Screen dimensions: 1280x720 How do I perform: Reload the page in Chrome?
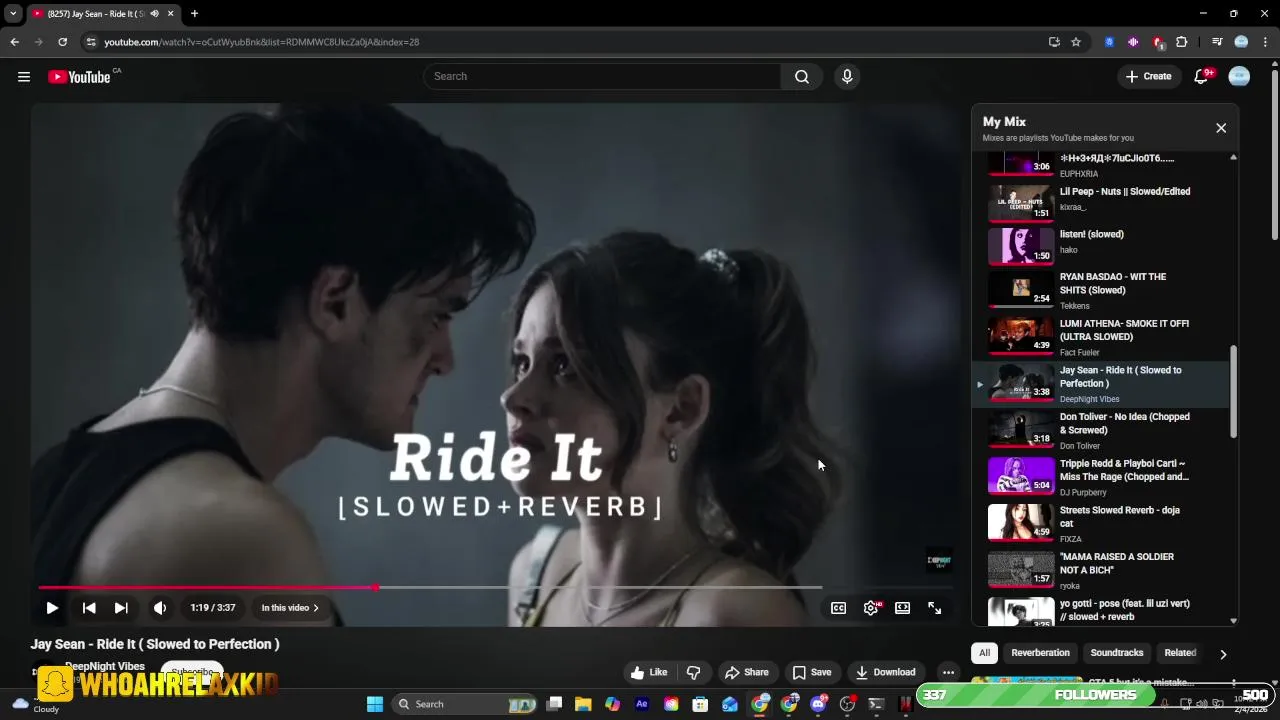tap(62, 42)
